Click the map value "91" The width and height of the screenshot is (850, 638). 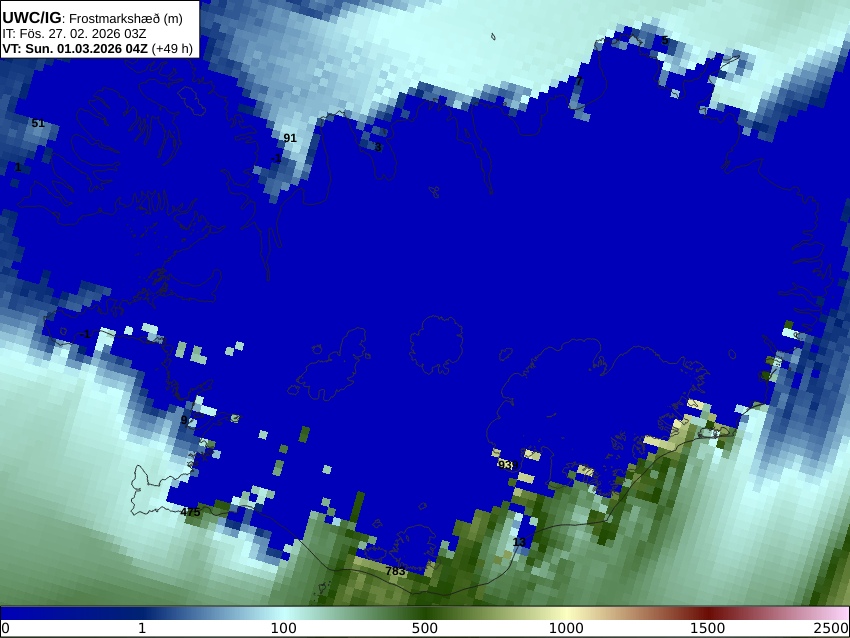[290, 138]
